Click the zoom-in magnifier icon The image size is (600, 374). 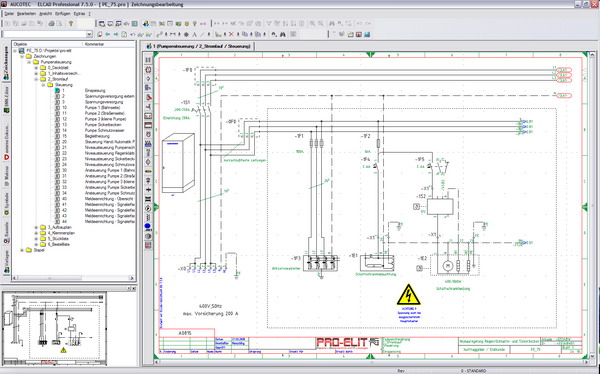pyautogui.click(x=313, y=24)
